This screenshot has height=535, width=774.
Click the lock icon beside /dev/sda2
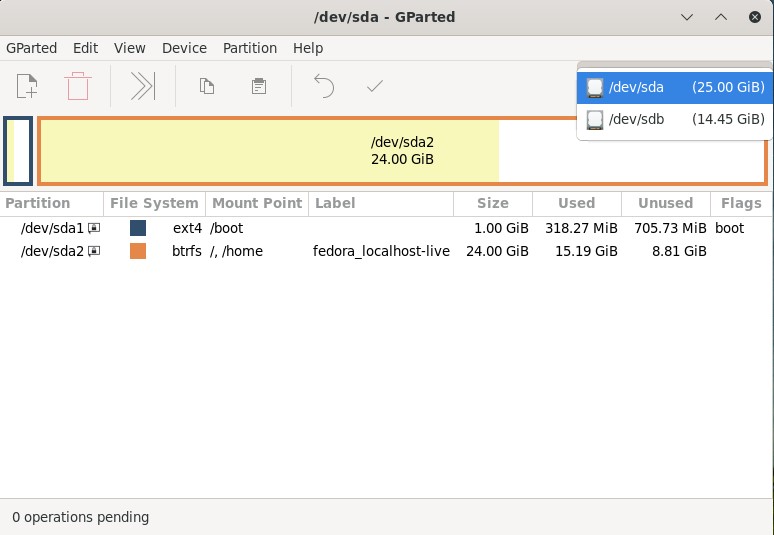click(94, 251)
